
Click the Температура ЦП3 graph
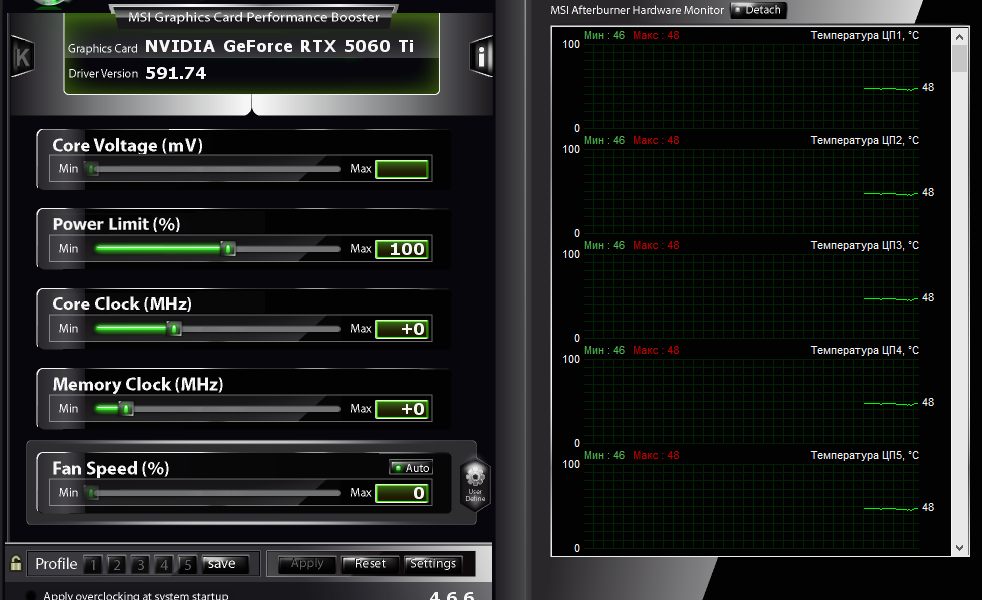tap(752, 297)
